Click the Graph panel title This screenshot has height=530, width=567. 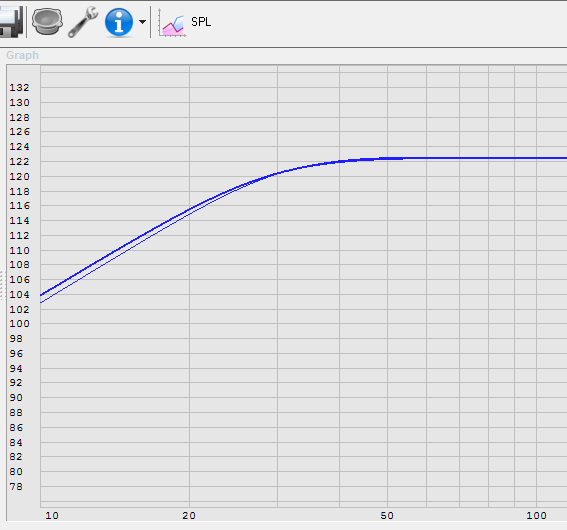22,55
